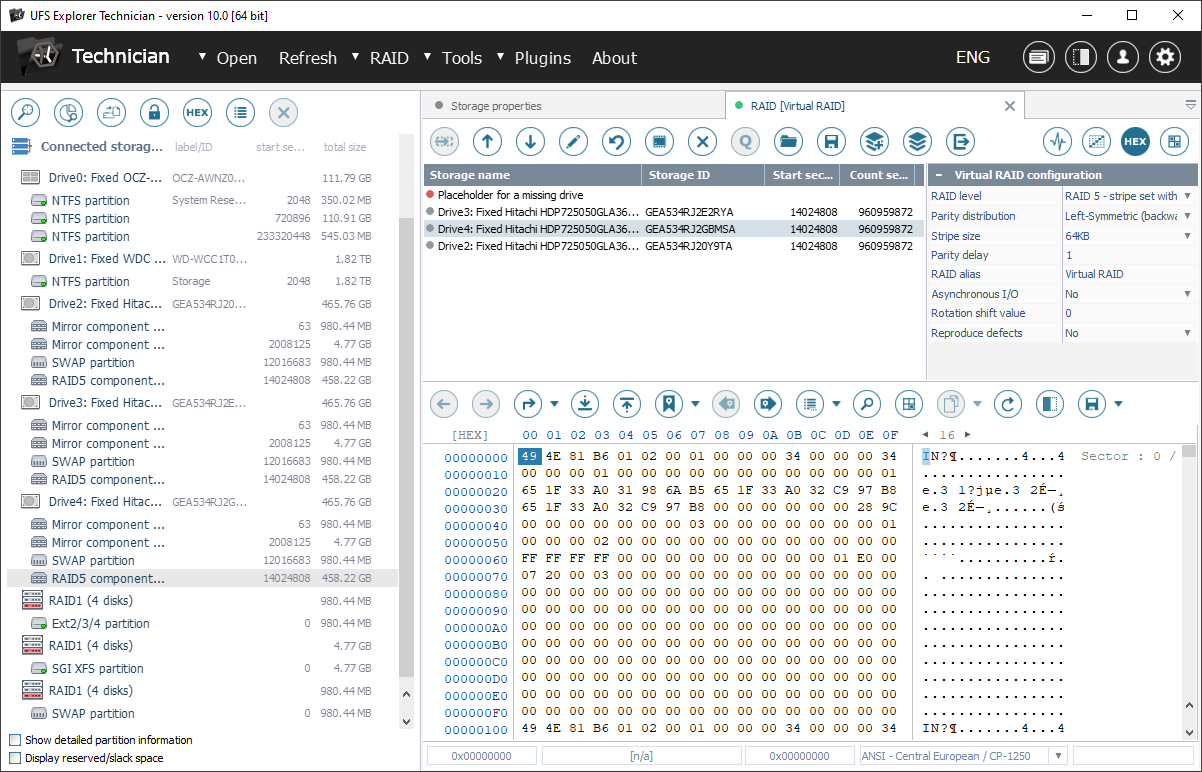
Task: Enable Display reserved/slack space checkbox
Action: (14, 758)
